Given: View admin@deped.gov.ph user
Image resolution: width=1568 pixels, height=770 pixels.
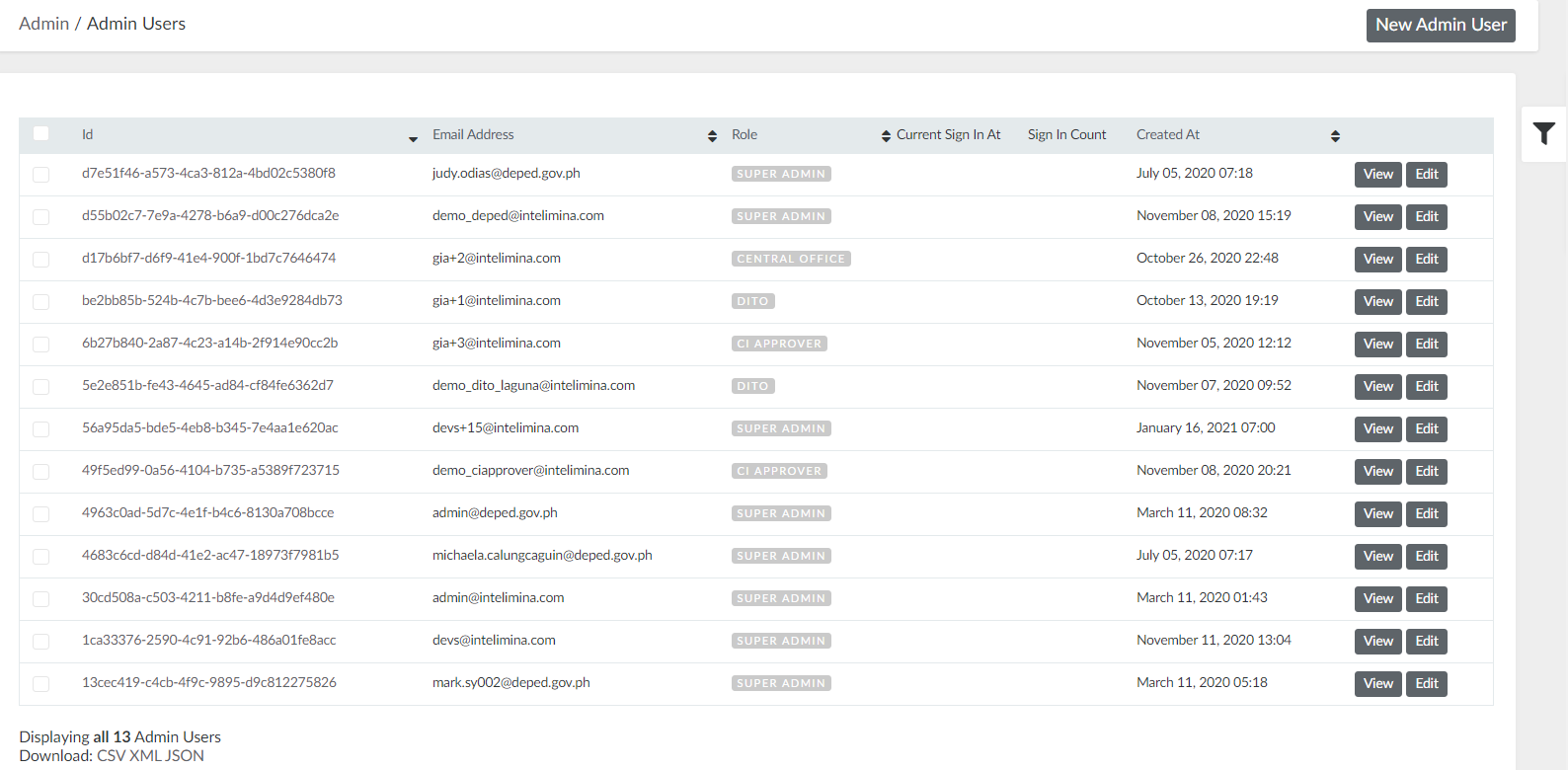Looking at the screenshot, I should tap(1378, 514).
